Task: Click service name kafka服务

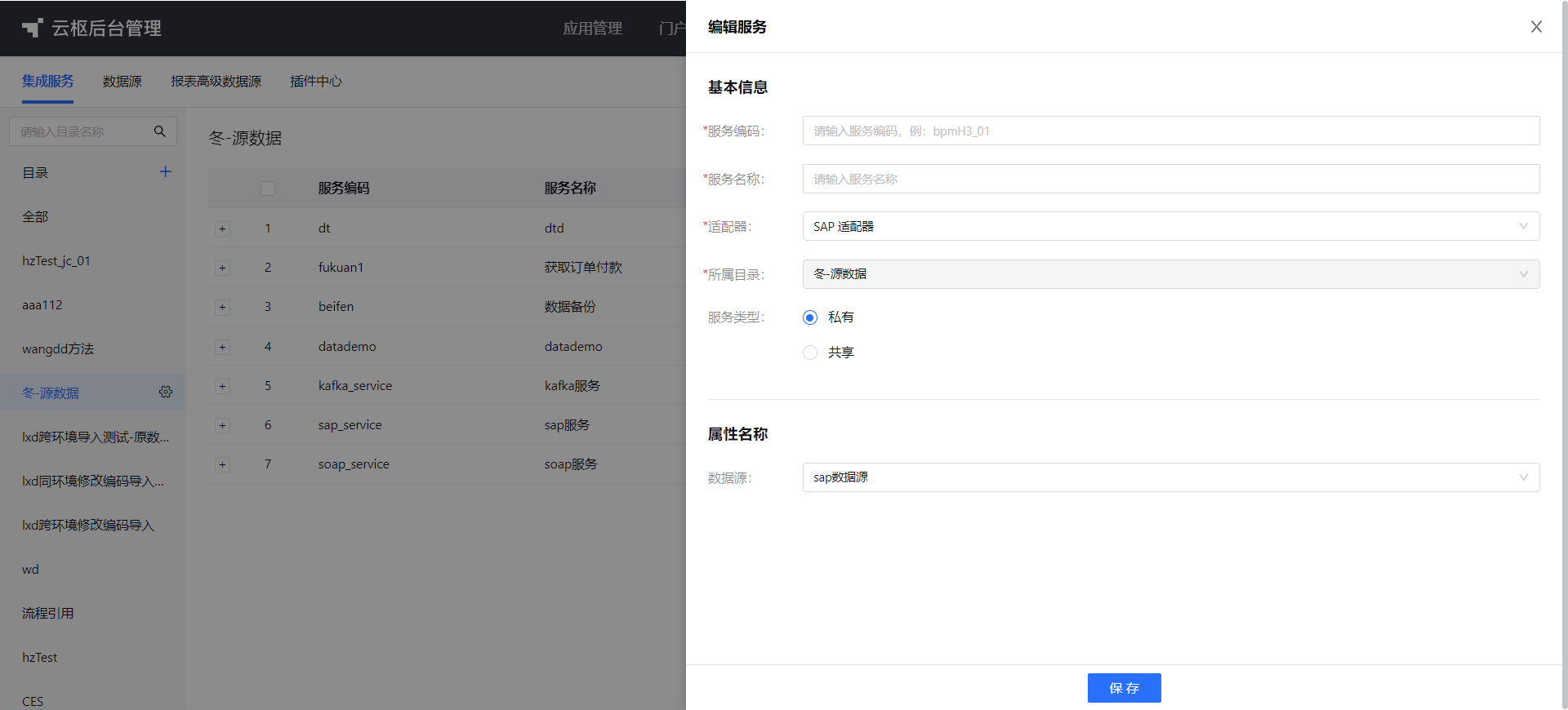Action: click(572, 385)
